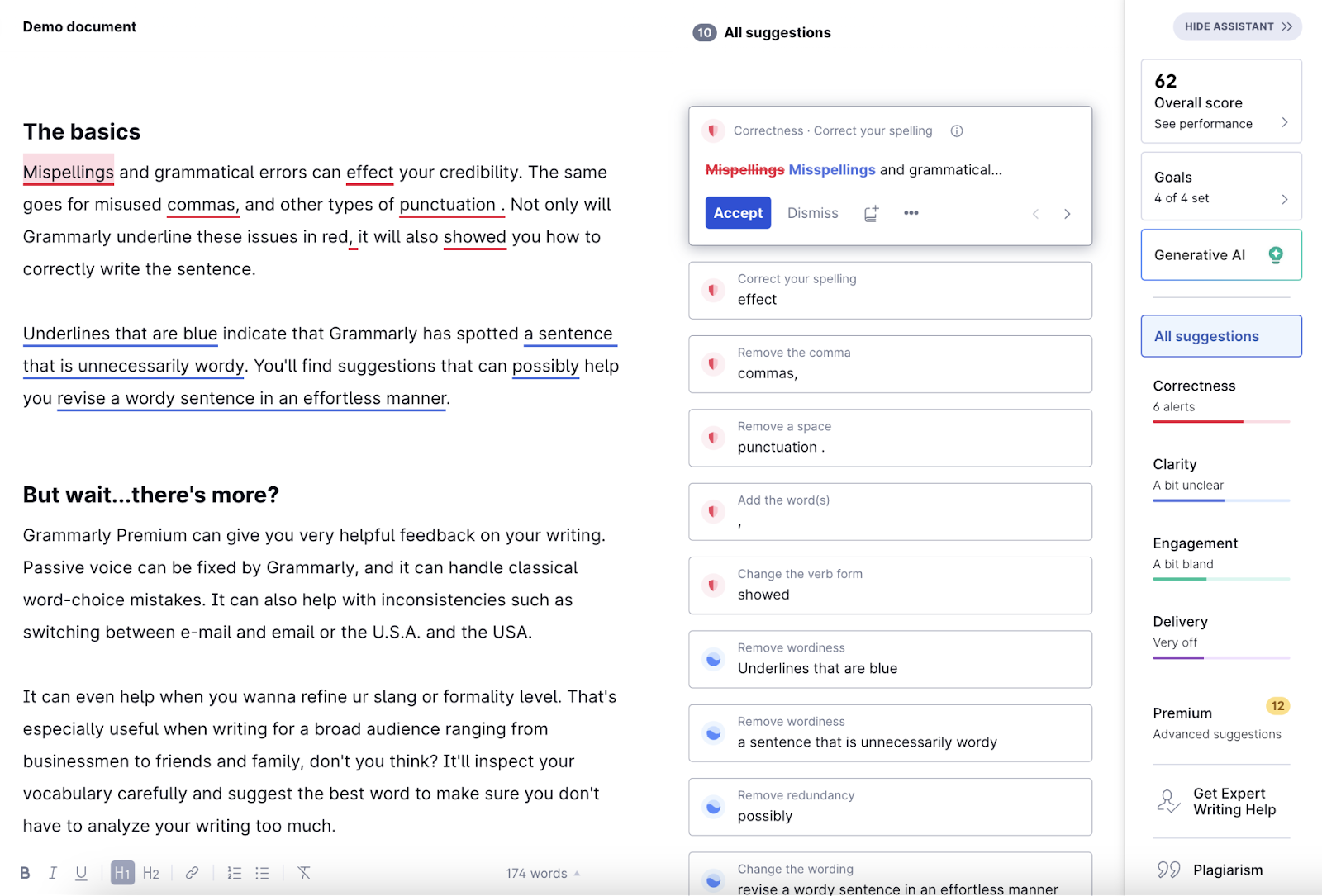Insert a link using the link icon

[x=193, y=872]
